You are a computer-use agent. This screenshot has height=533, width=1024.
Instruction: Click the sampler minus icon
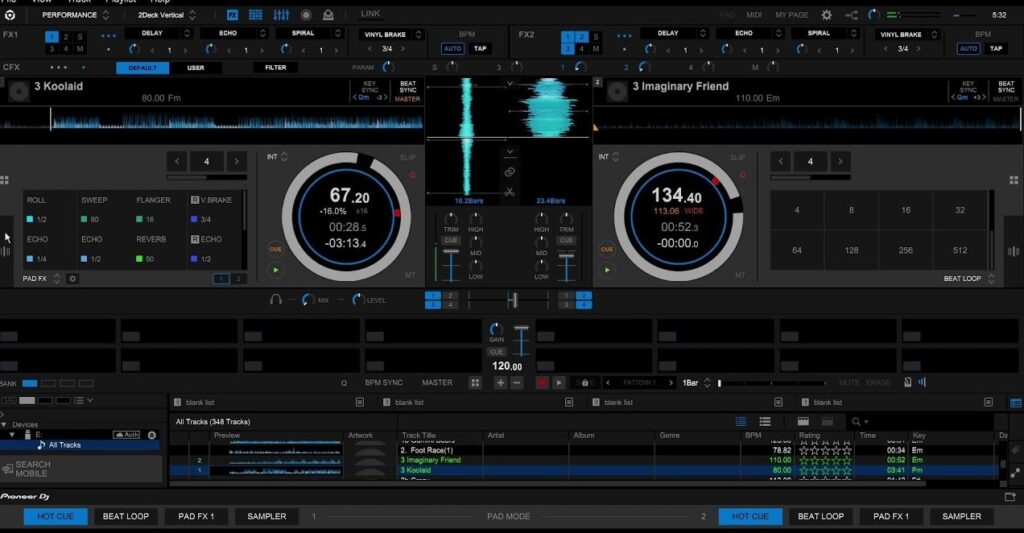517,383
